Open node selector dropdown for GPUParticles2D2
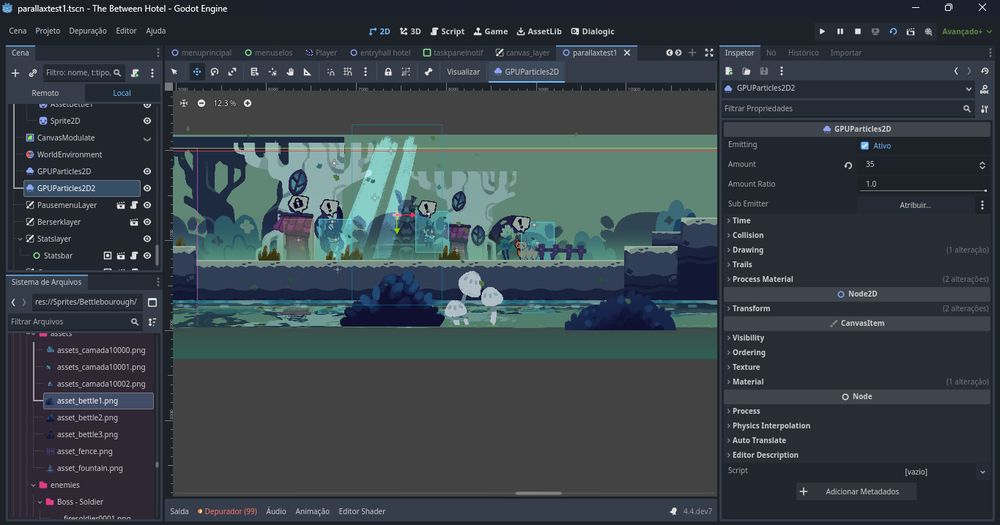This screenshot has height=525, width=1000. click(969, 89)
